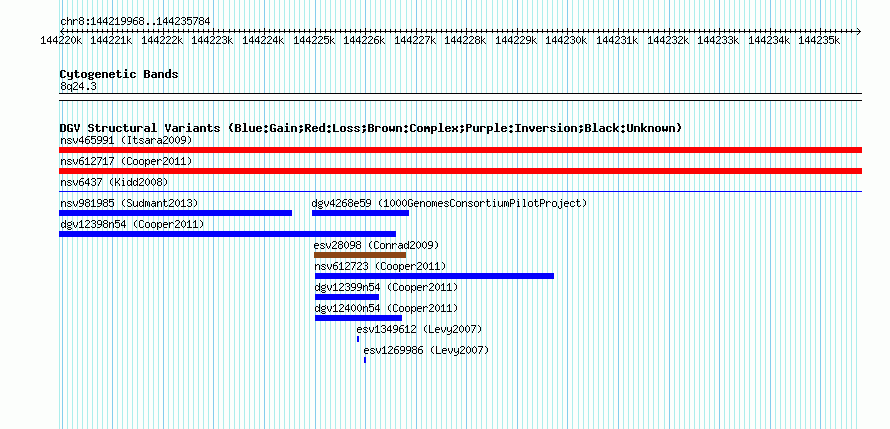Screen dimensions: 890x429
Task: Click the 144228k ruler tick label
Action: pyautogui.click(x=465, y=40)
